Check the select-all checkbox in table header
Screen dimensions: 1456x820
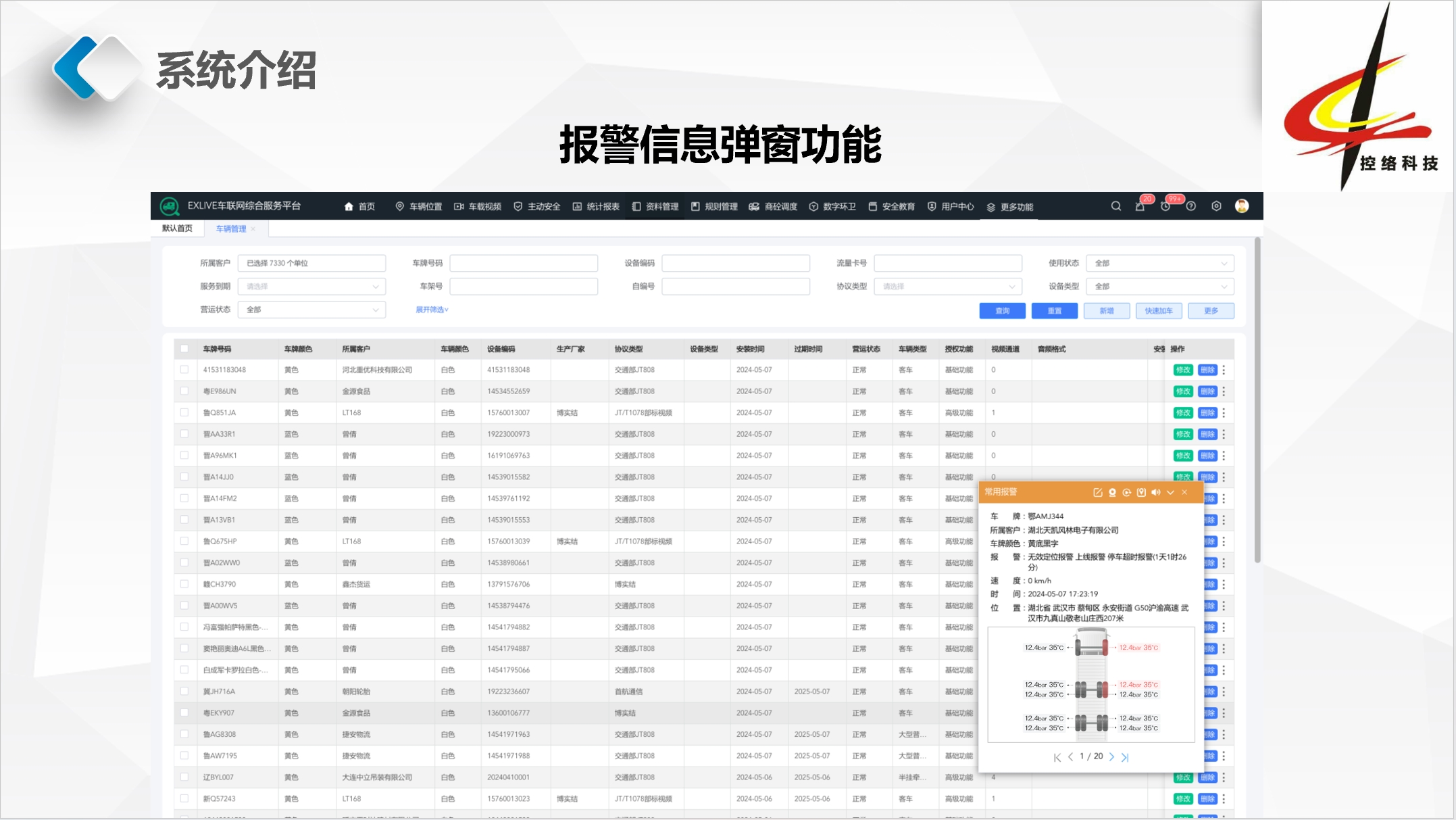tap(184, 349)
